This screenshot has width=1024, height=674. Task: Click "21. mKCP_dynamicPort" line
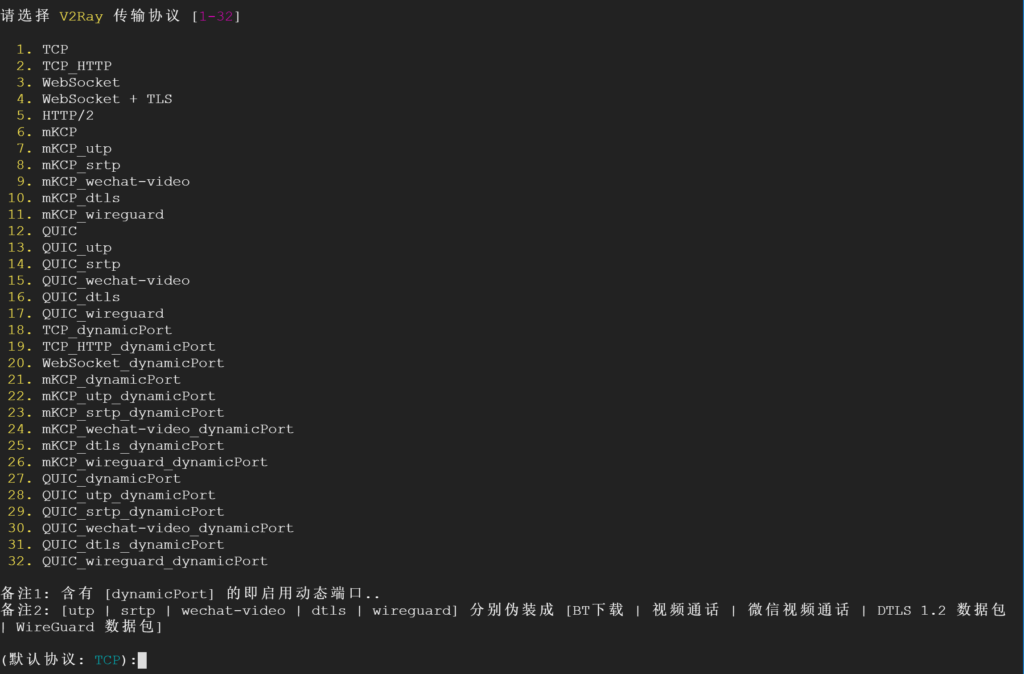tap(95, 379)
